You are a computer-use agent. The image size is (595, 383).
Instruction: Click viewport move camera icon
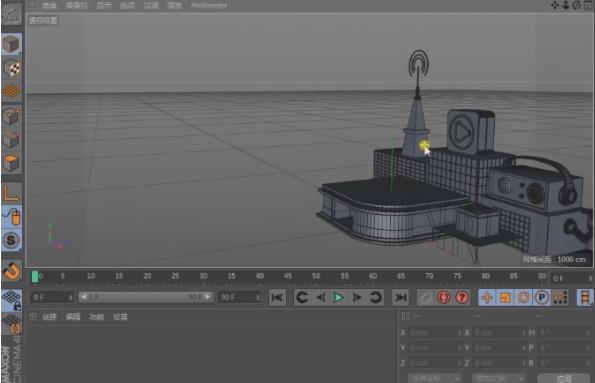555,5
